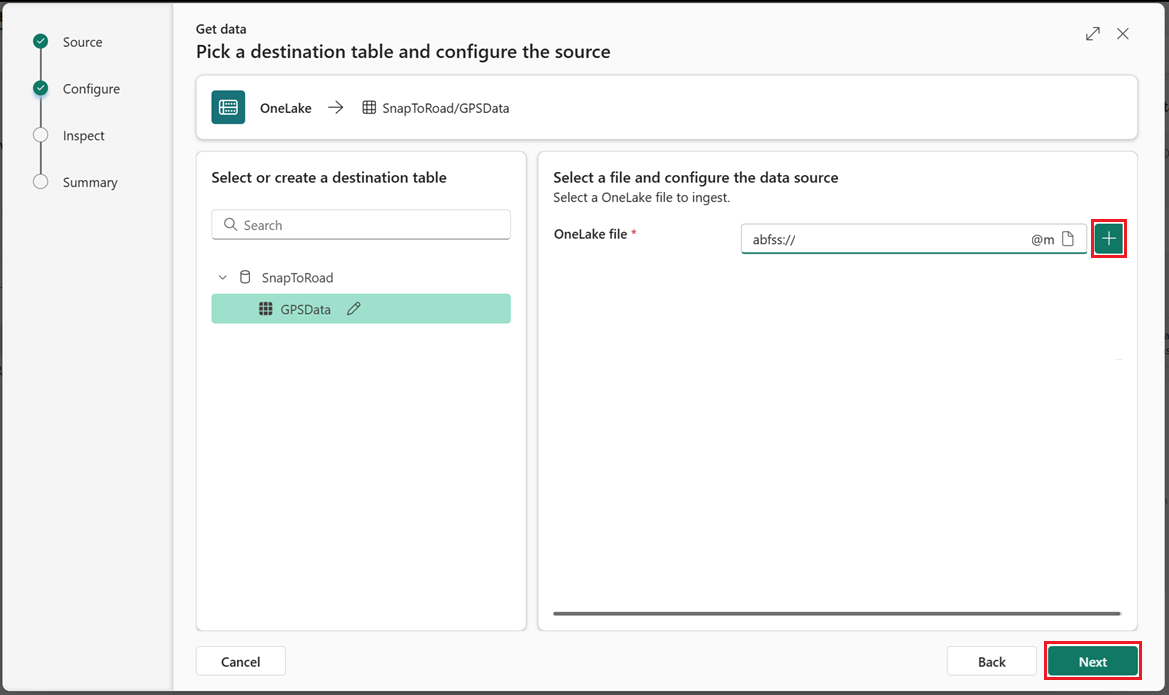1169x695 pixels.
Task: Select the SnapToRoad database label
Action: tap(297, 277)
